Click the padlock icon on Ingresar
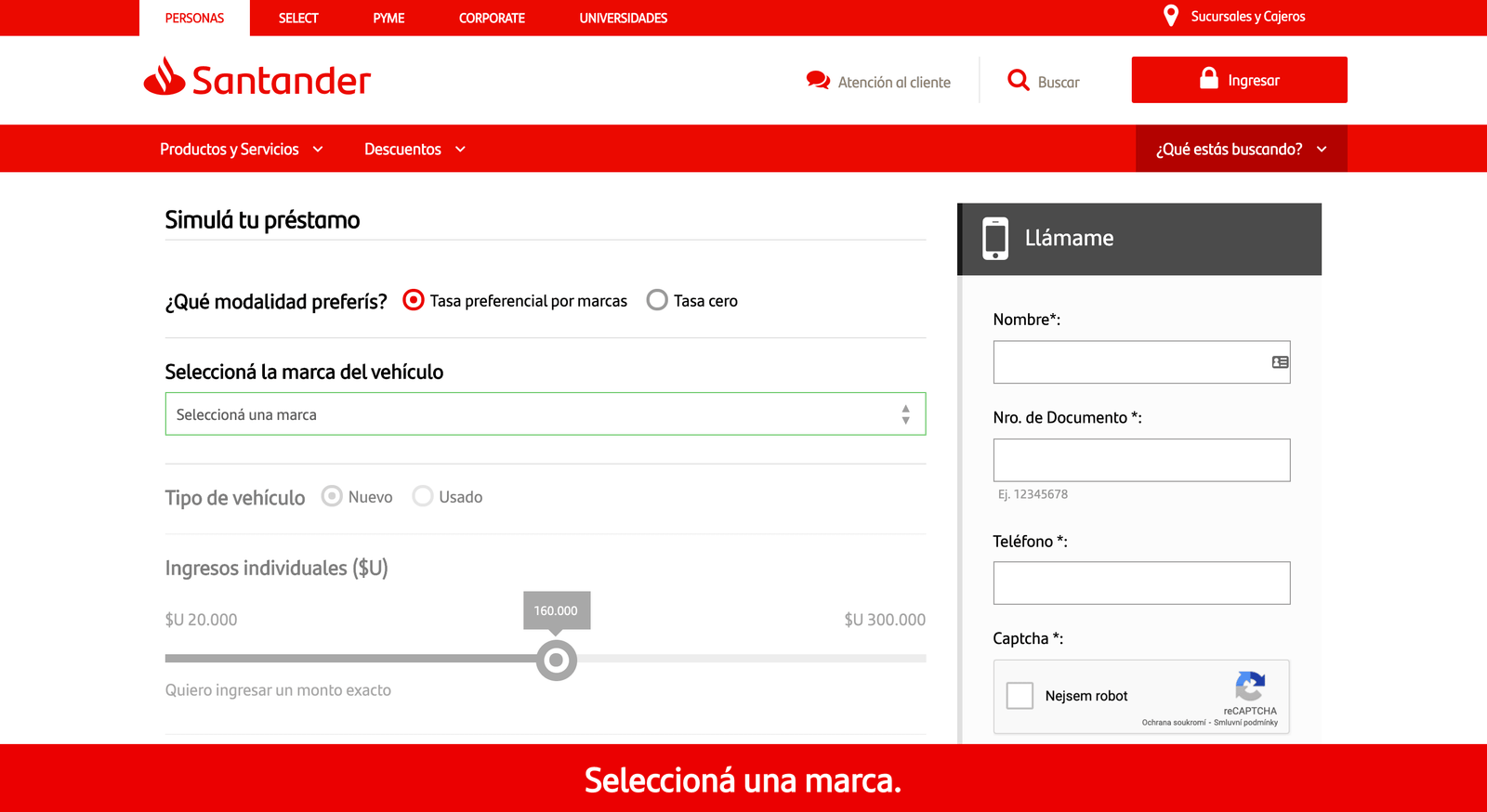Image resolution: width=1487 pixels, height=812 pixels. click(1208, 78)
